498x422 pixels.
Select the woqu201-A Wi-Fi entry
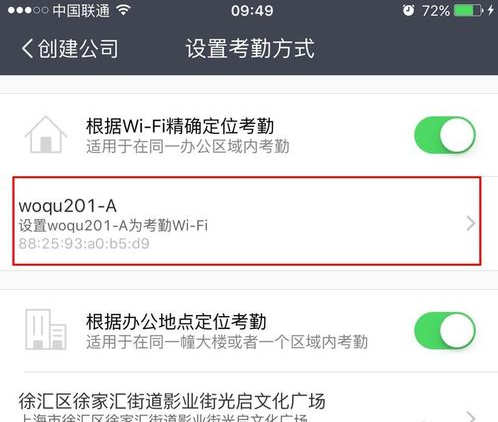coord(247,221)
